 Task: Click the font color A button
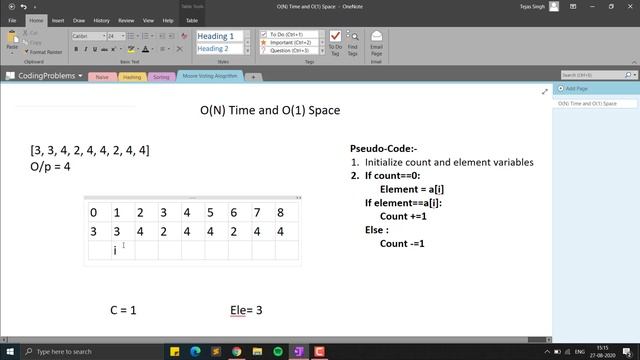pos(145,49)
